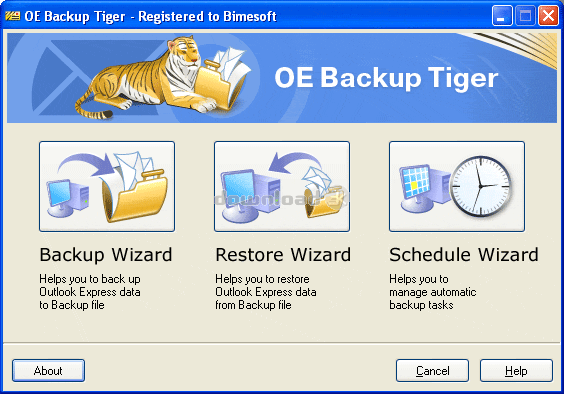The width and height of the screenshot is (564, 394).
Task: Click the disabled maximize button
Action: pos(526,16)
